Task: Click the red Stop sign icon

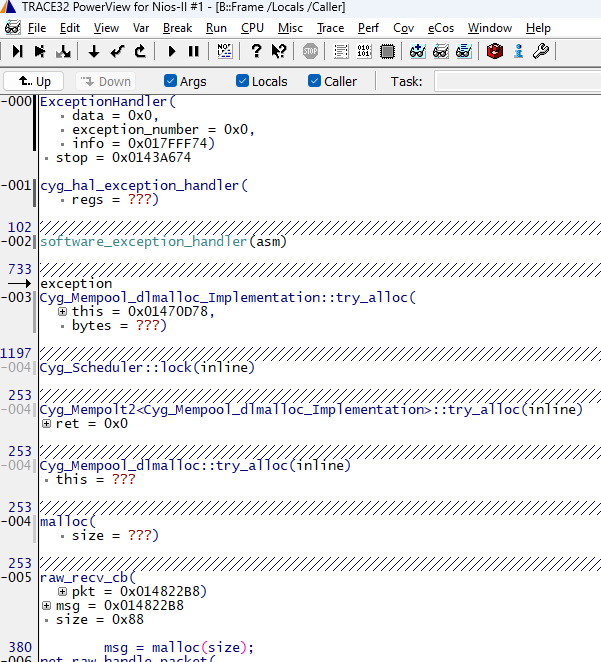Action: [x=311, y=51]
